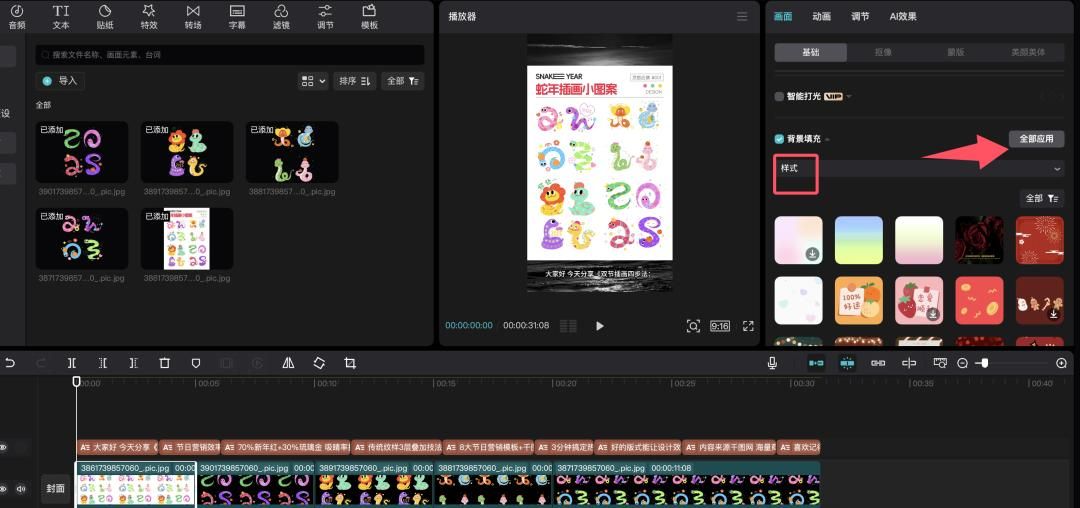This screenshot has height=508, width=1080.
Task: Open the player panel menu icon
Action: click(x=742, y=17)
